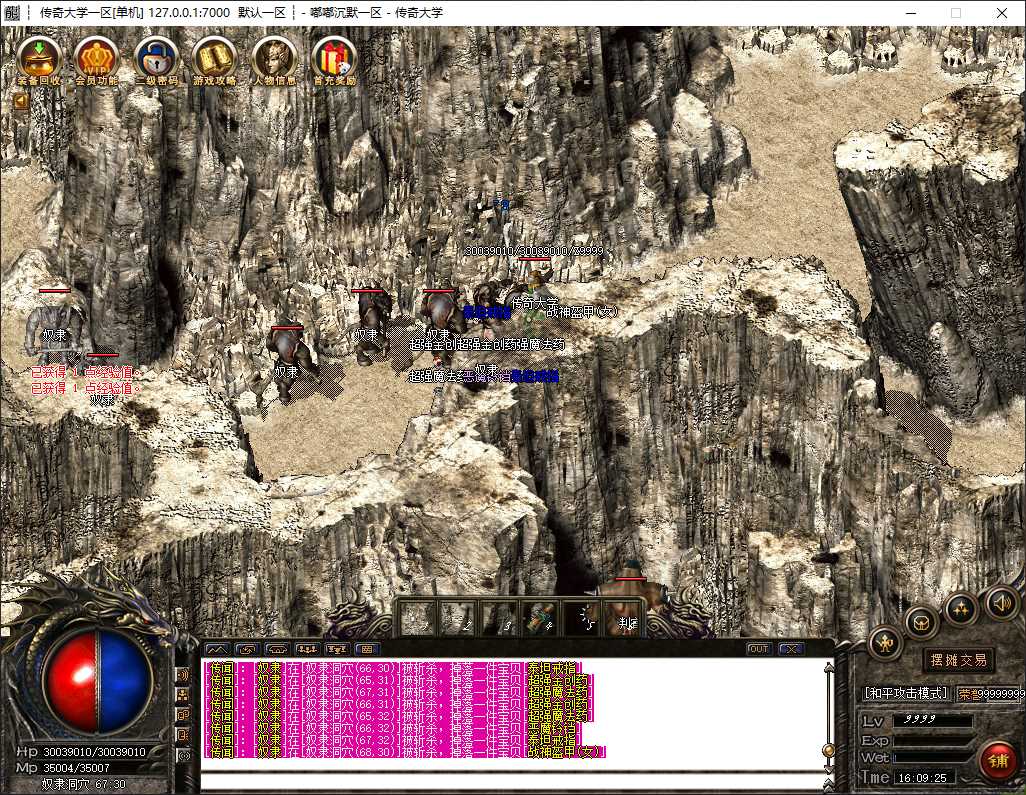The image size is (1026, 795).
Task: Open the 人物信息 character portrait icon
Action: pyautogui.click(x=274, y=61)
